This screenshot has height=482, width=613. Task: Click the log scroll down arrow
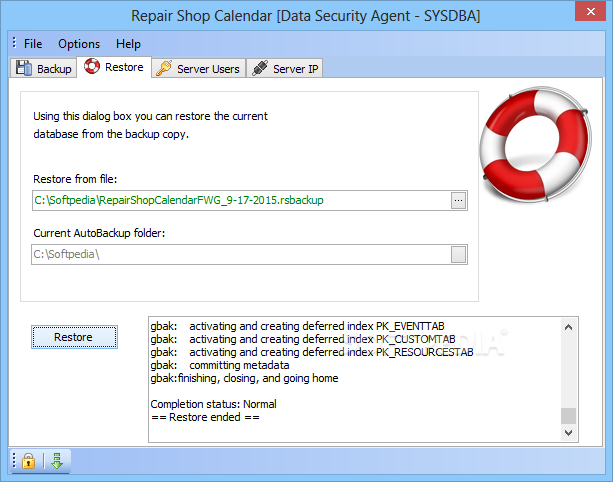click(x=568, y=432)
